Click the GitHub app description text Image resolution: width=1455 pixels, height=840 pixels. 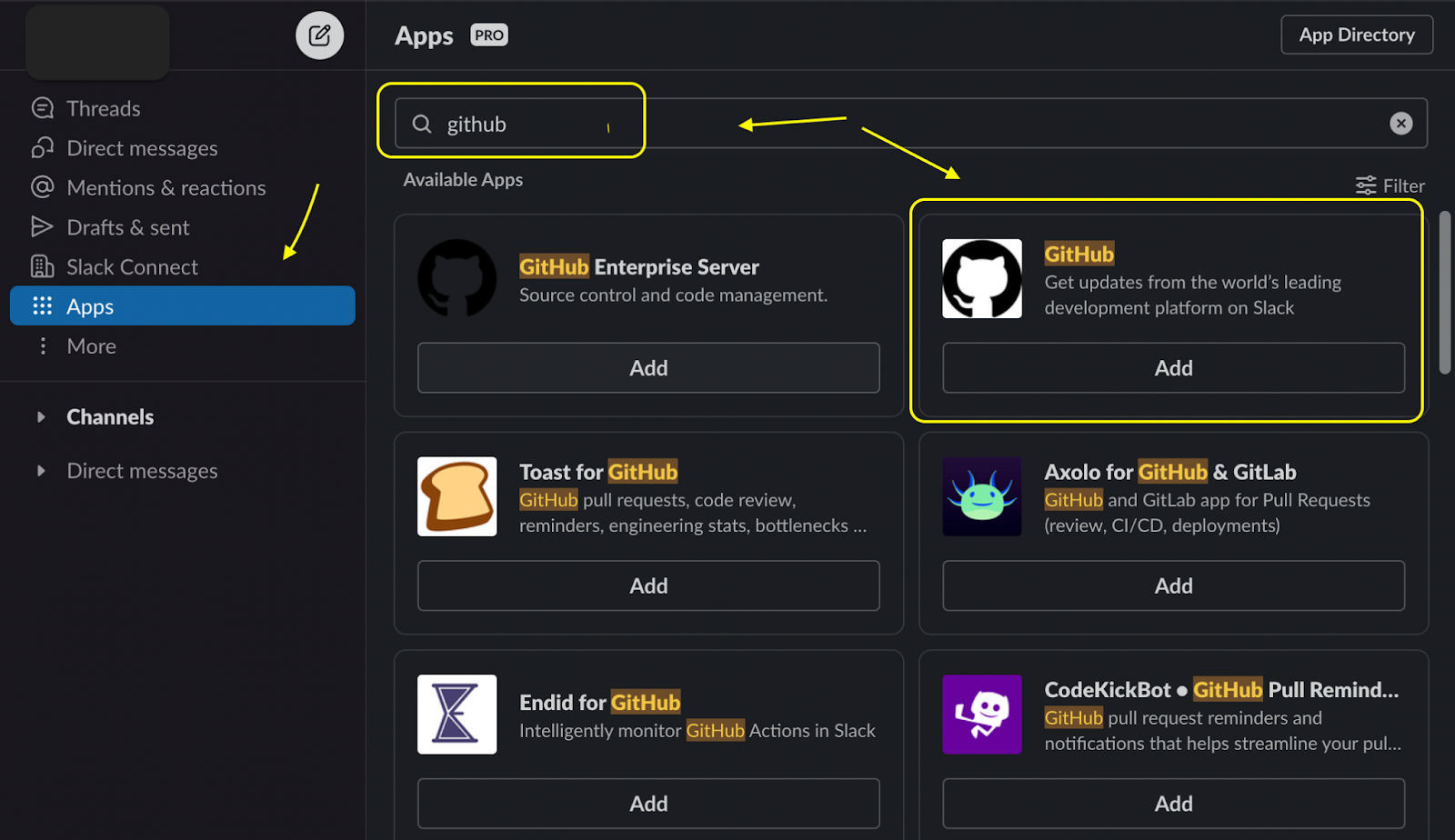[x=1193, y=295]
